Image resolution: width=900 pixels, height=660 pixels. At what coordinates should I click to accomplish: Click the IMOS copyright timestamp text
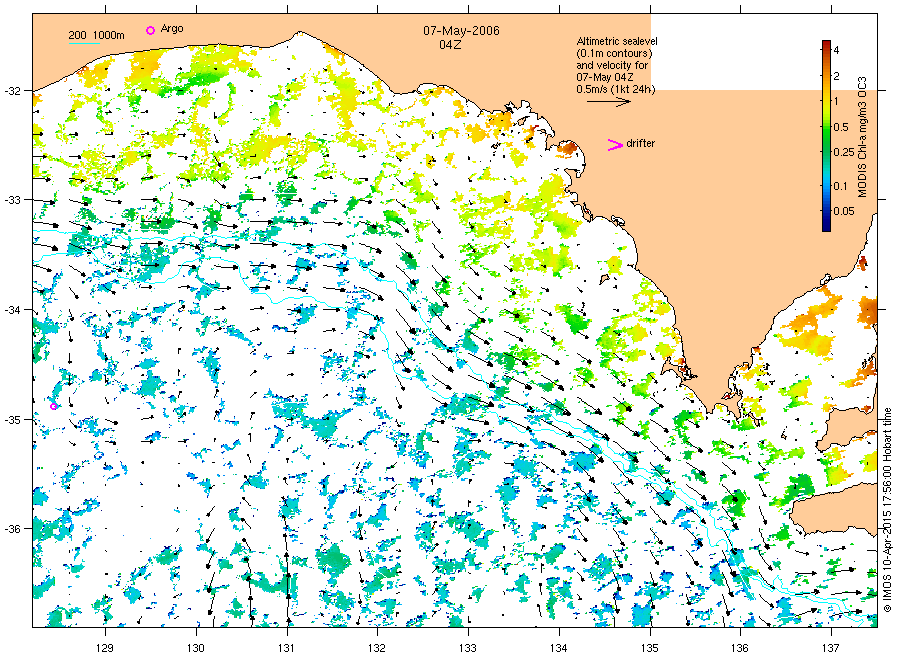[x=887, y=510]
